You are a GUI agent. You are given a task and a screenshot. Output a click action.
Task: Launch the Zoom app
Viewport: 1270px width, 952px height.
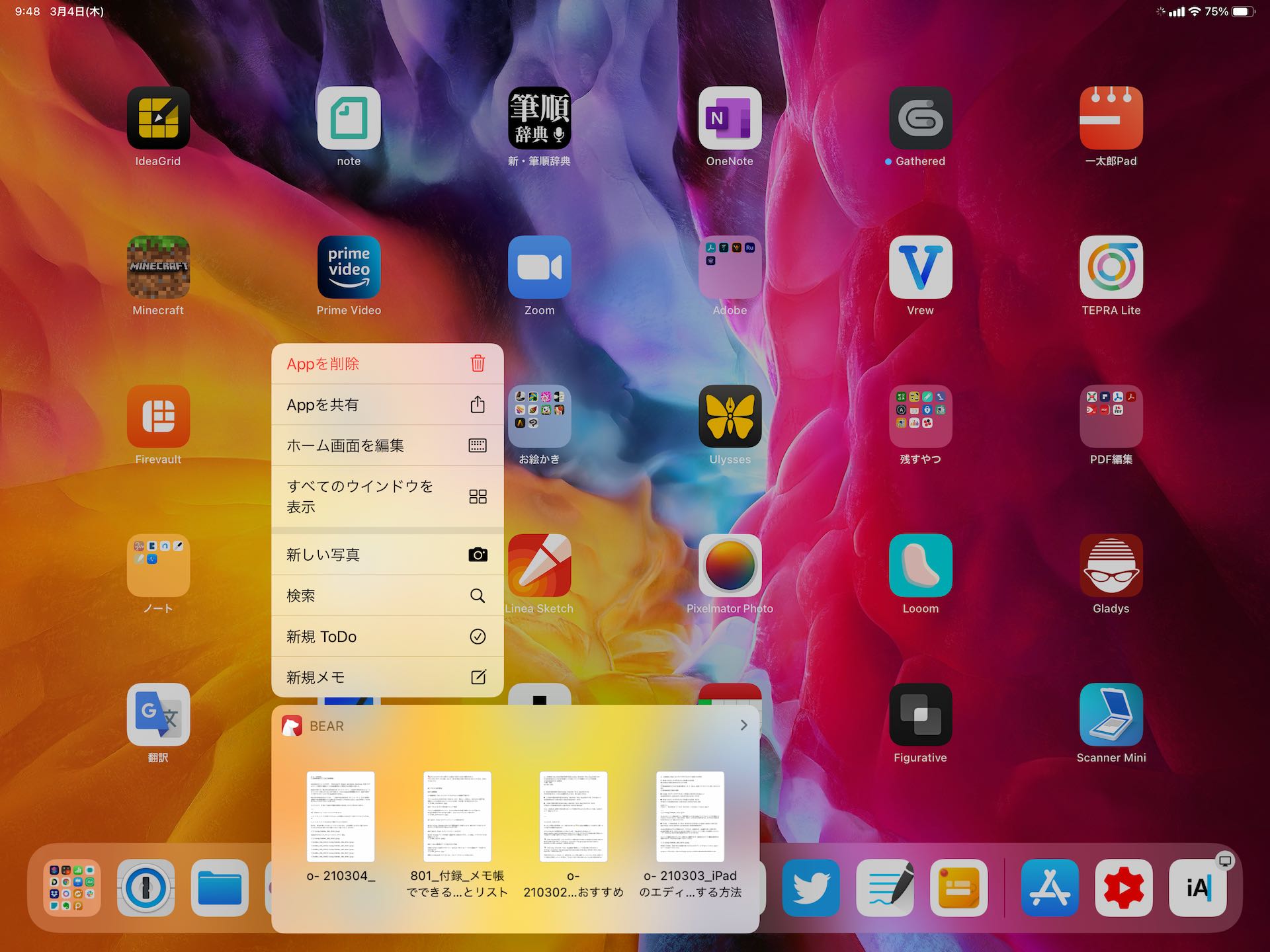point(539,267)
